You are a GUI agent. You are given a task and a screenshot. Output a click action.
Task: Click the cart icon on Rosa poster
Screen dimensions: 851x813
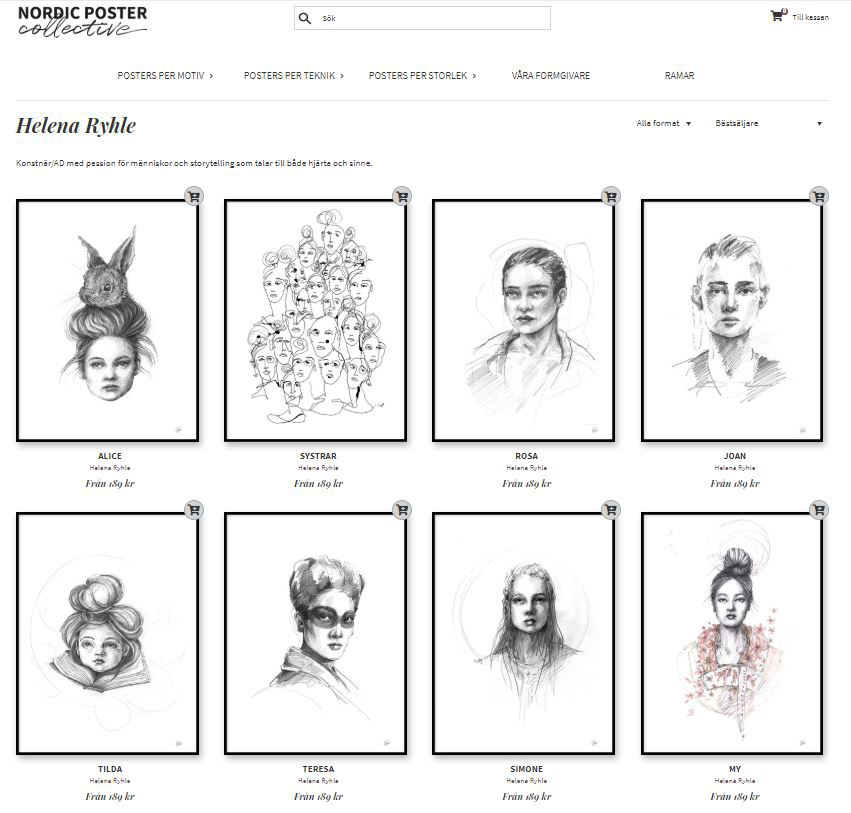pos(611,196)
